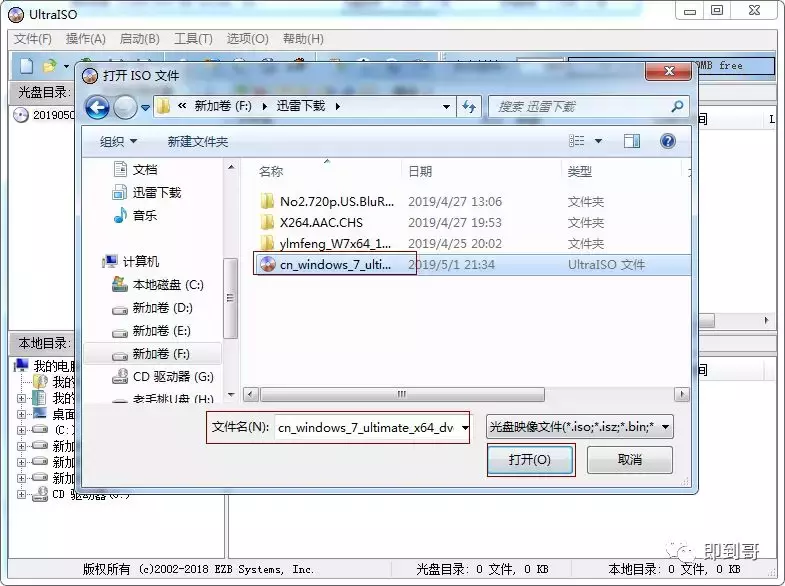Open 选项(O) menu in UltraISO

[247, 39]
